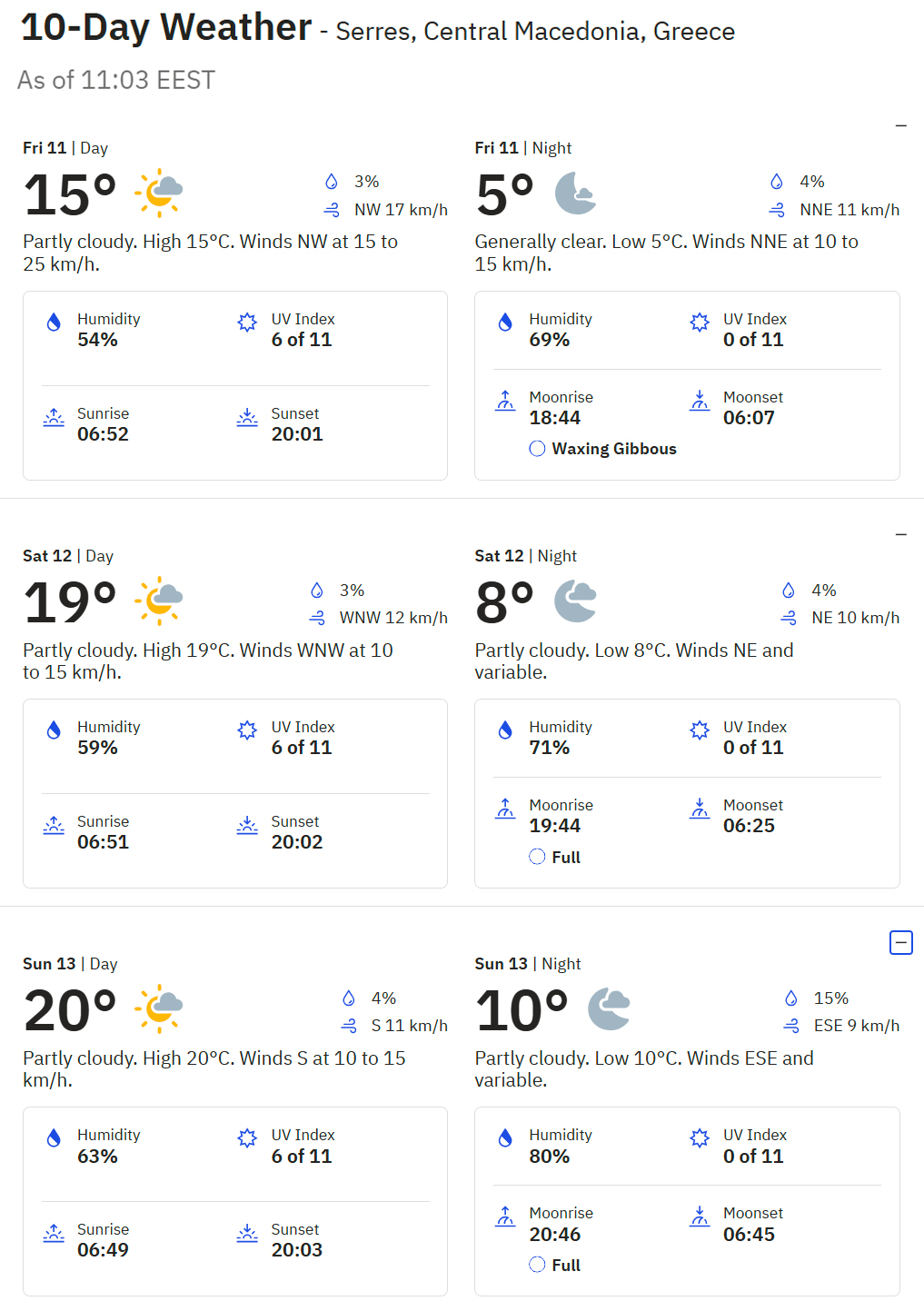The width and height of the screenshot is (924, 1311).
Task: Click sunrise icon beside 06:52
Action: [54, 417]
